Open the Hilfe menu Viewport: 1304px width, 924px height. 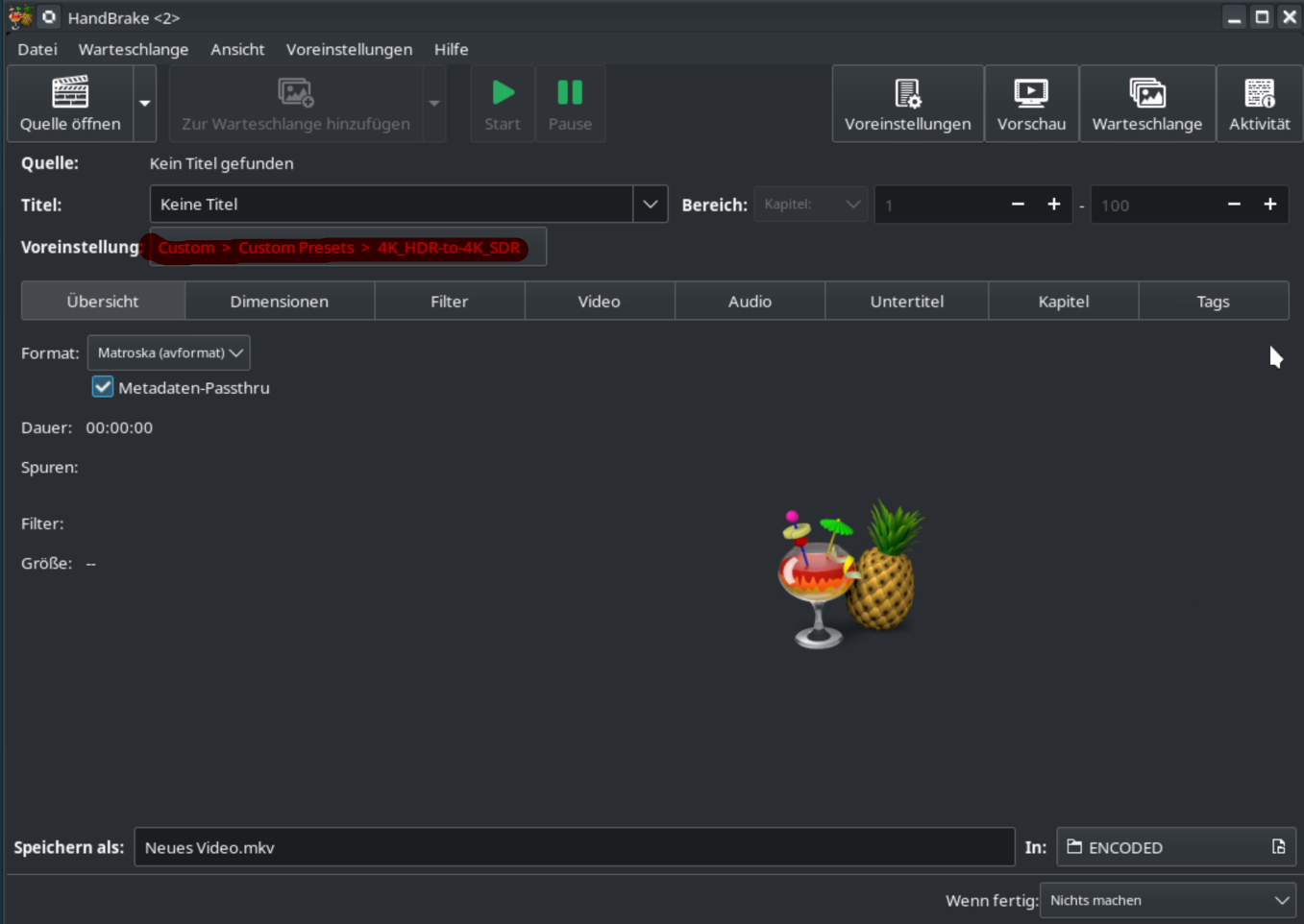[x=451, y=49]
